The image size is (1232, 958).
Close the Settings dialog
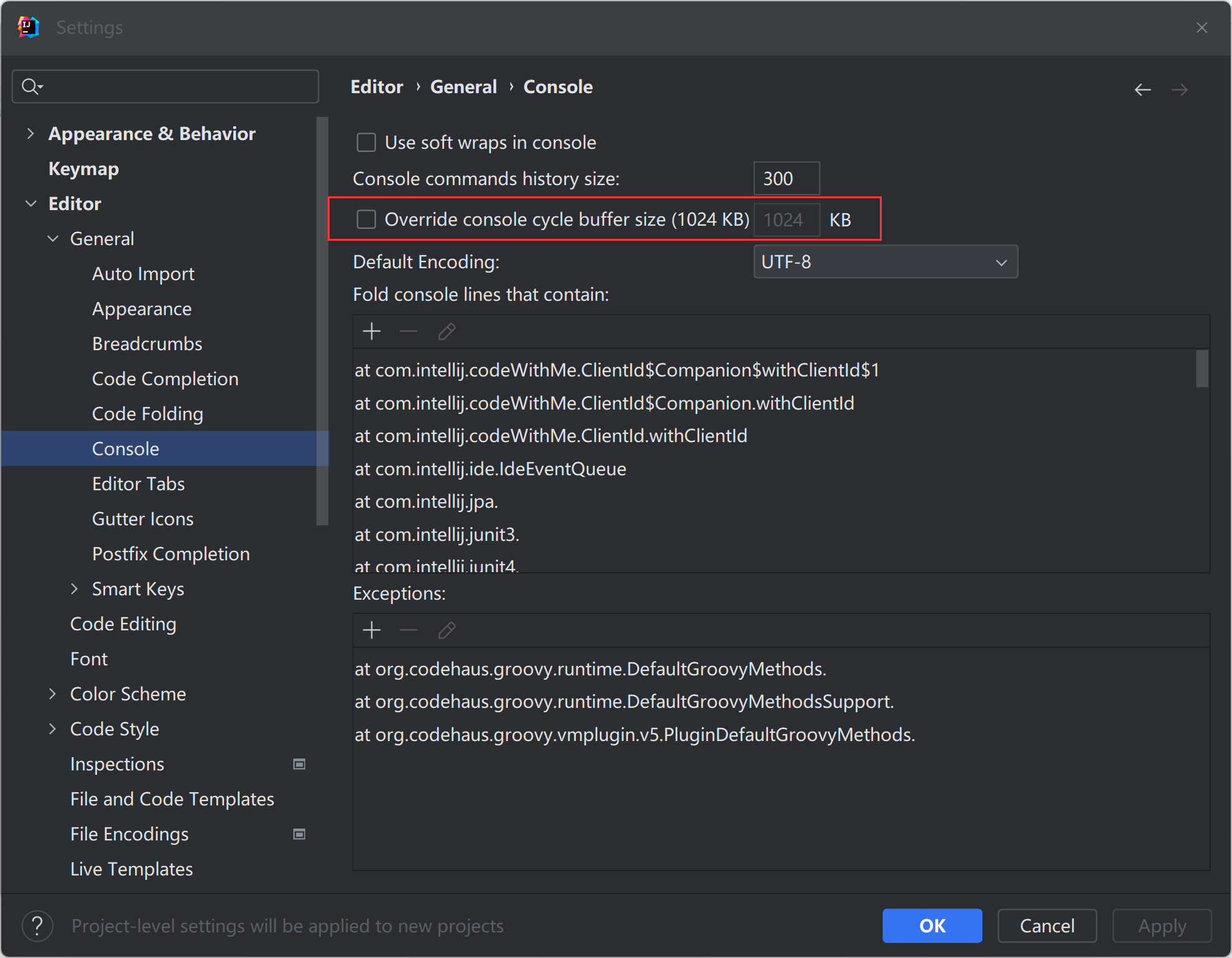click(1201, 28)
